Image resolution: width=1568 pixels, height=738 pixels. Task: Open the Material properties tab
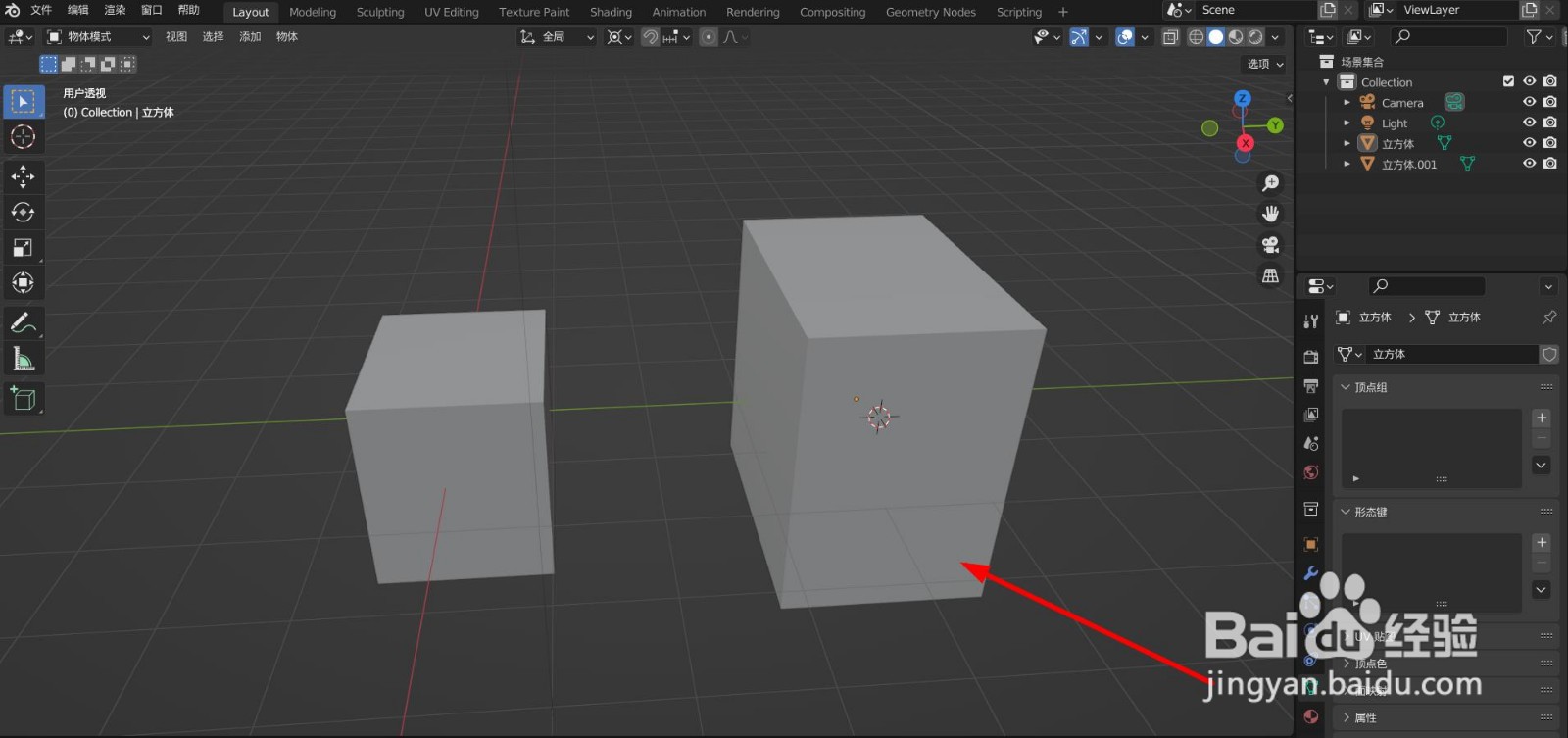[1311, 716]
